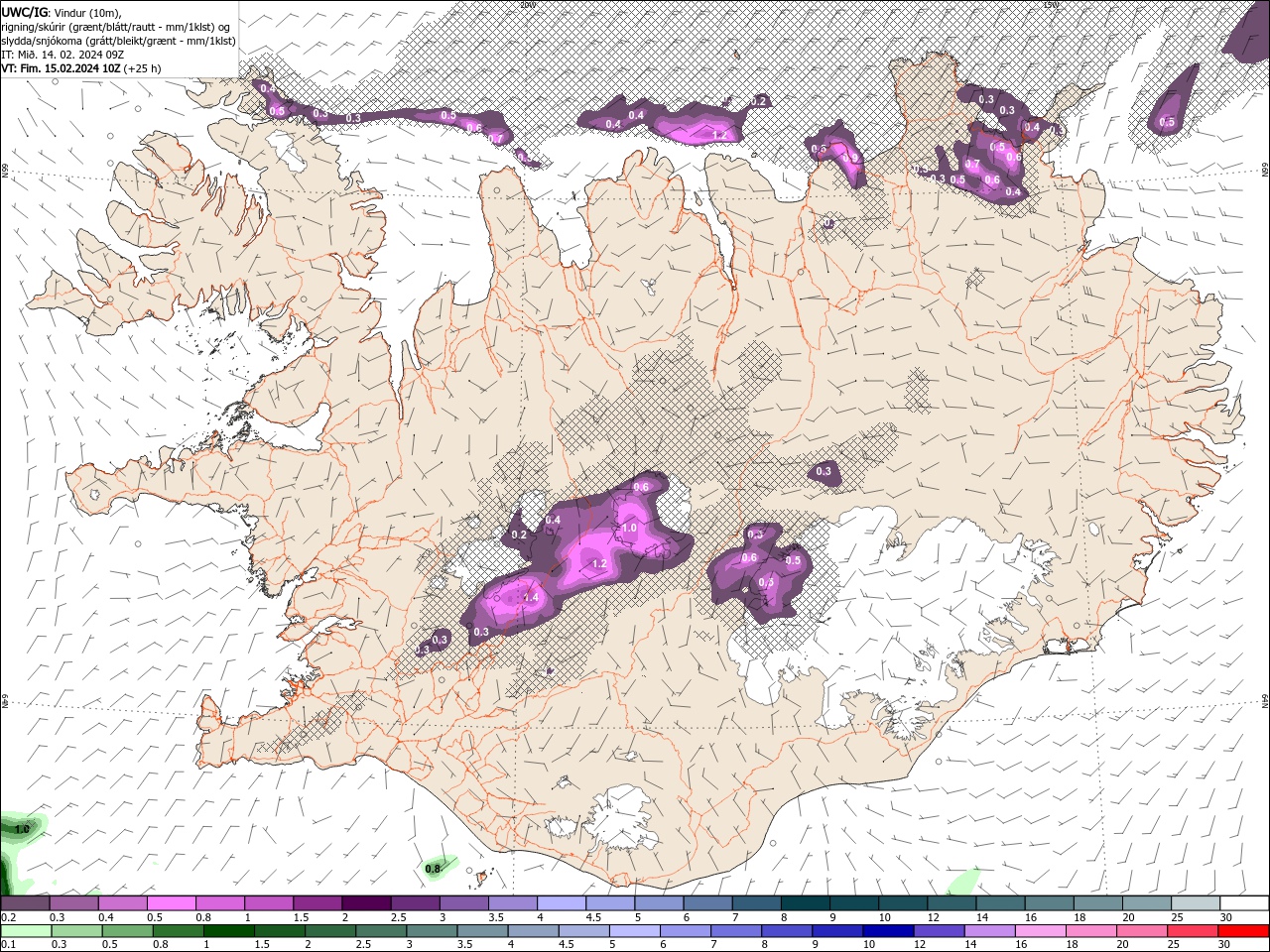Click the '(+25 h)' forecast offset text
The height and width of the screenshot is (952, 1270).
pyautogui.click(x=143, y=68)
